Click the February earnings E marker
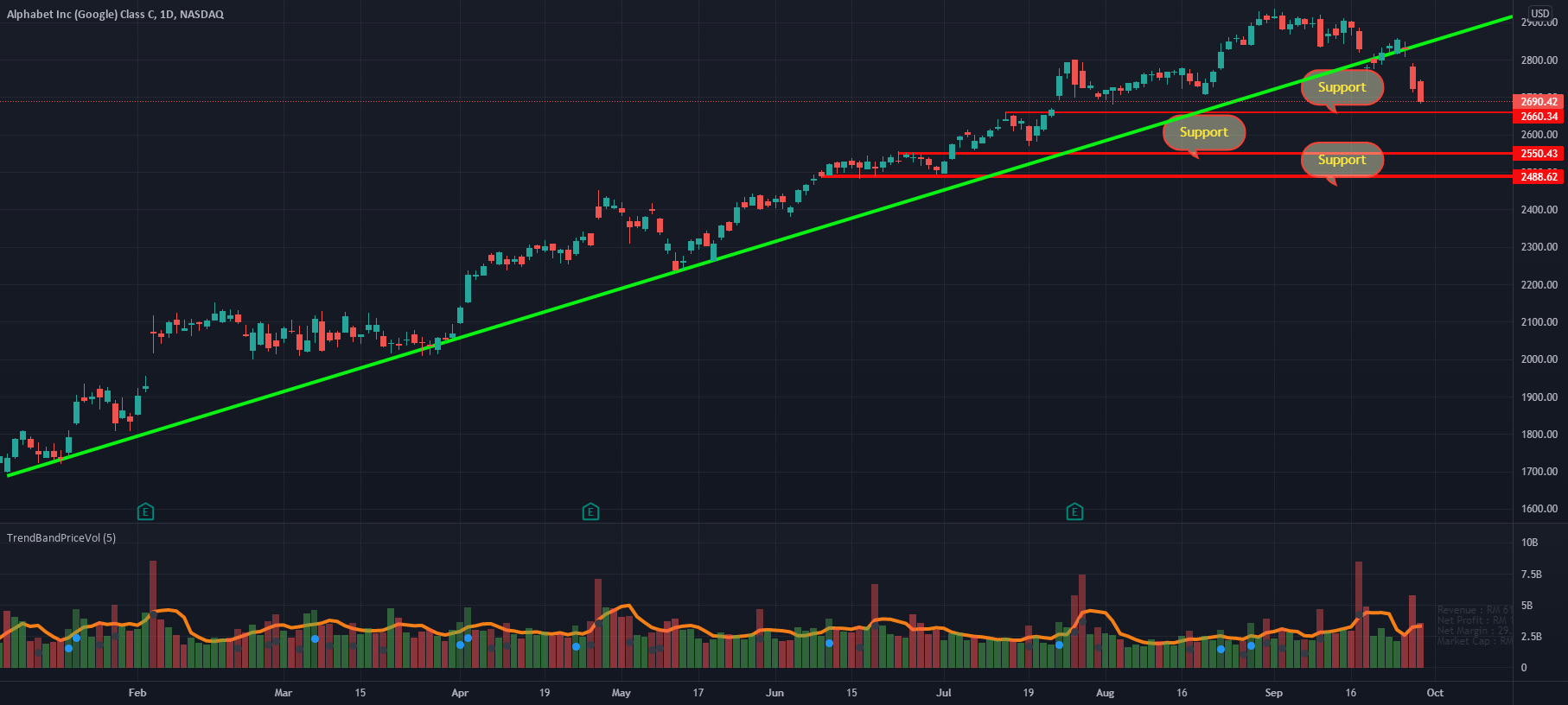 click(145, 512)
